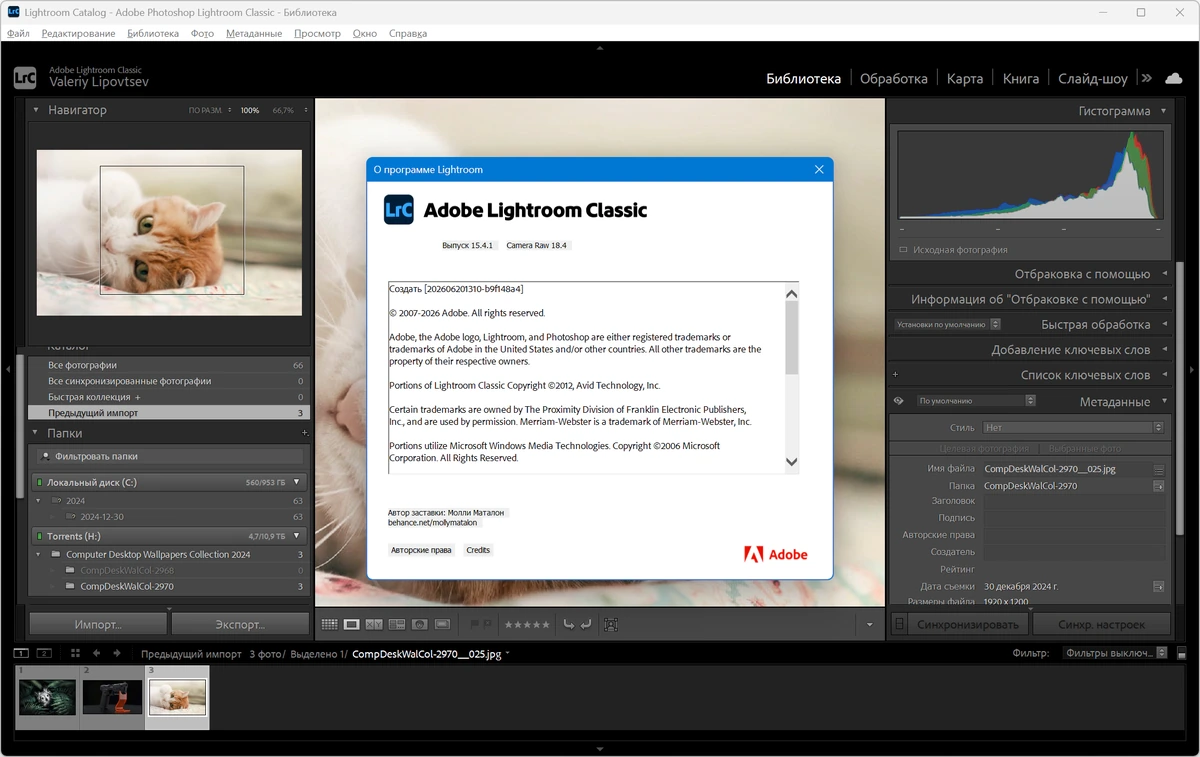The width and height of the screenshot is (1200, 757).
Task: Collapse the Папки panel
Action: coord(36,433)
